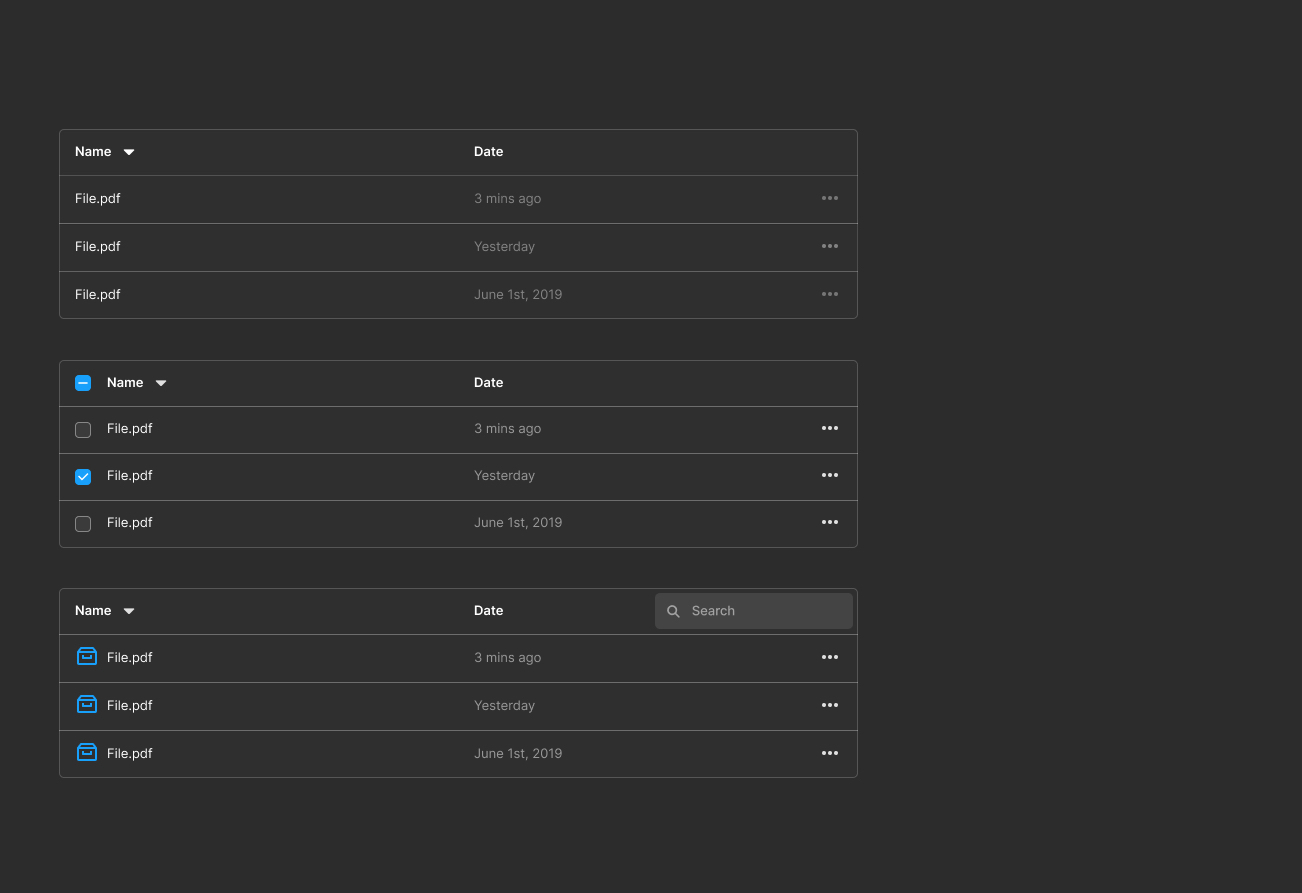Open more options for 'Yesterday' row in plain table
The image size is (1302, 893).
[x=830, y=246]
